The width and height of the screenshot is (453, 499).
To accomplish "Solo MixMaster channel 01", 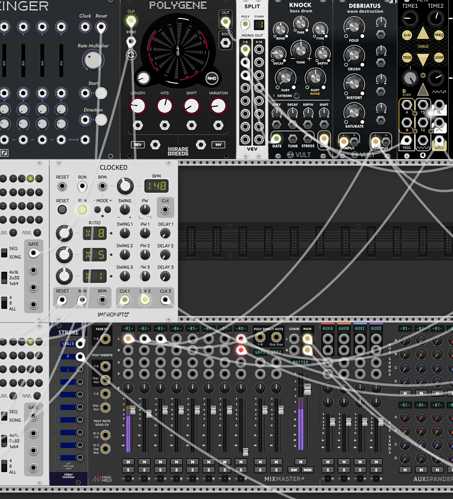I will (128, 470).
